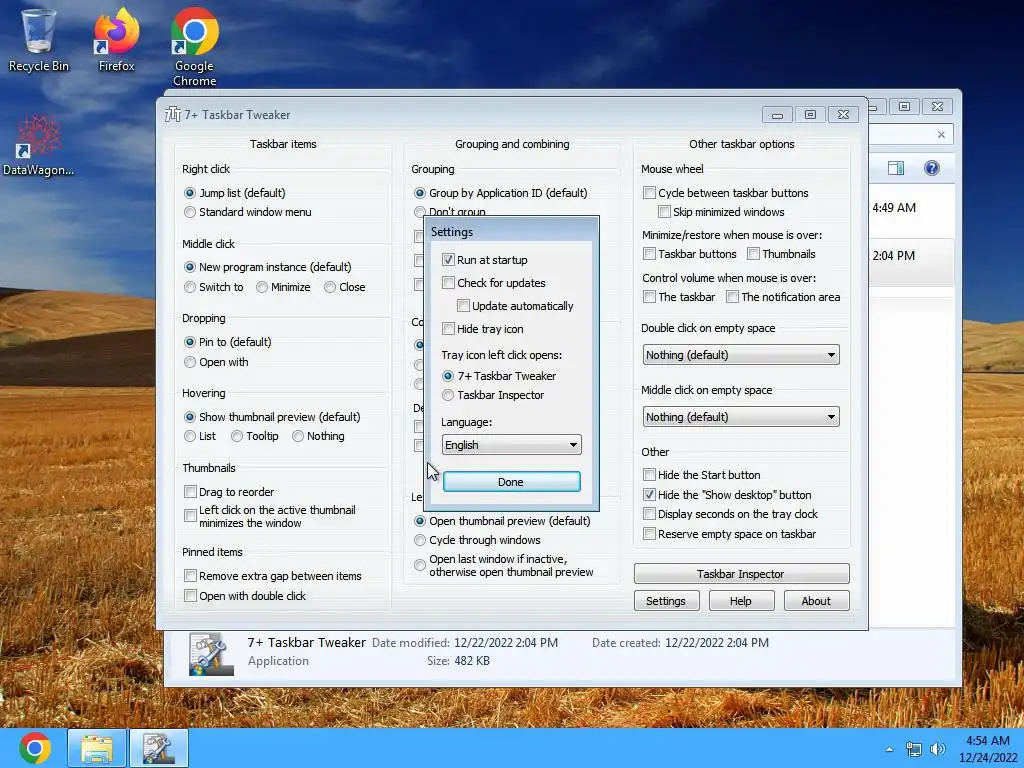Open Google Chrome desktop shortcut
Image resolution: width=1024 pixels, height=768 pixels.
pos(195,47)
